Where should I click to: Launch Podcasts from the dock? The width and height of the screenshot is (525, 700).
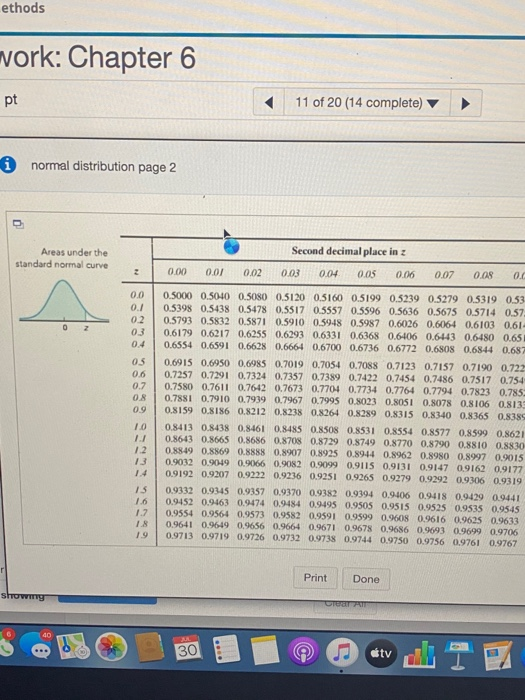pos(304,652)
